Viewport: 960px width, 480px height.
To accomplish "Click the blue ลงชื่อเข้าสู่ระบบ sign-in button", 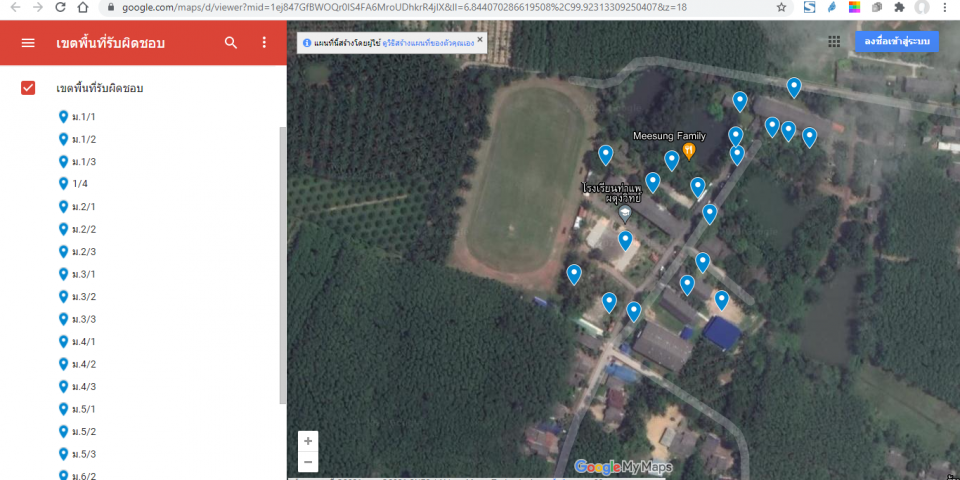I will [897, 41].
